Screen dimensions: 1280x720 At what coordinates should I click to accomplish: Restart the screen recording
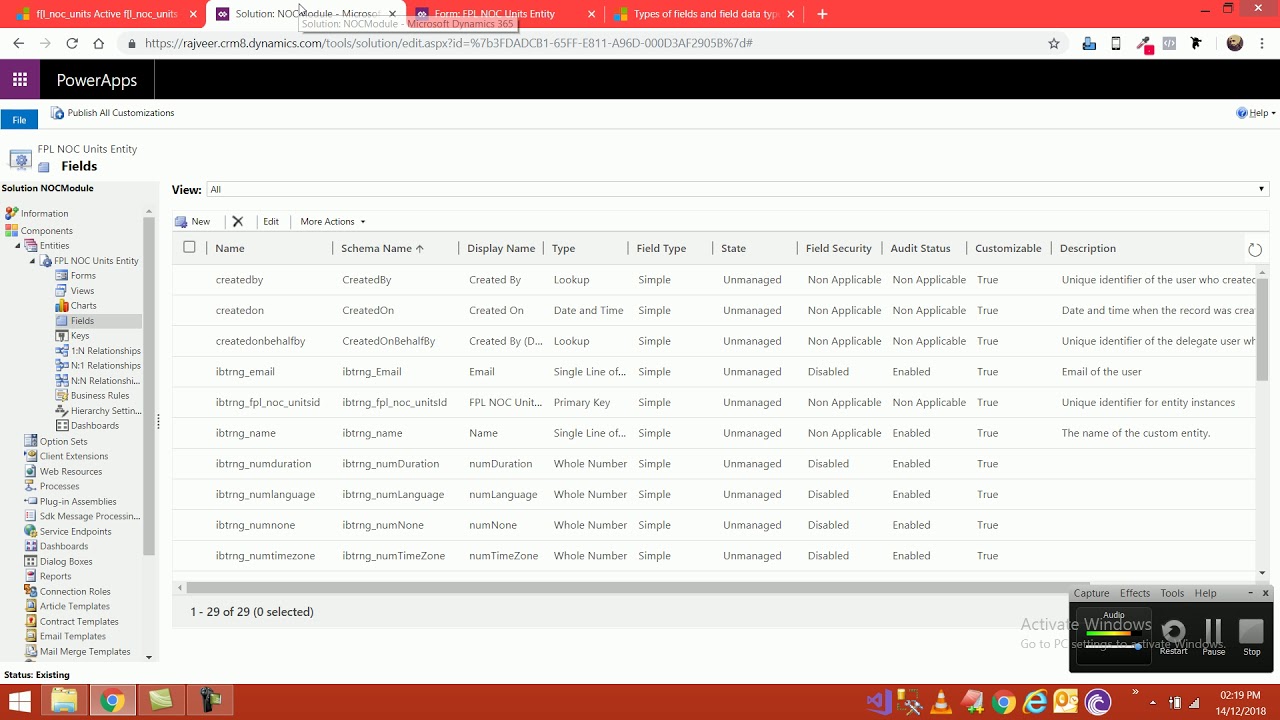[1174, 636]
